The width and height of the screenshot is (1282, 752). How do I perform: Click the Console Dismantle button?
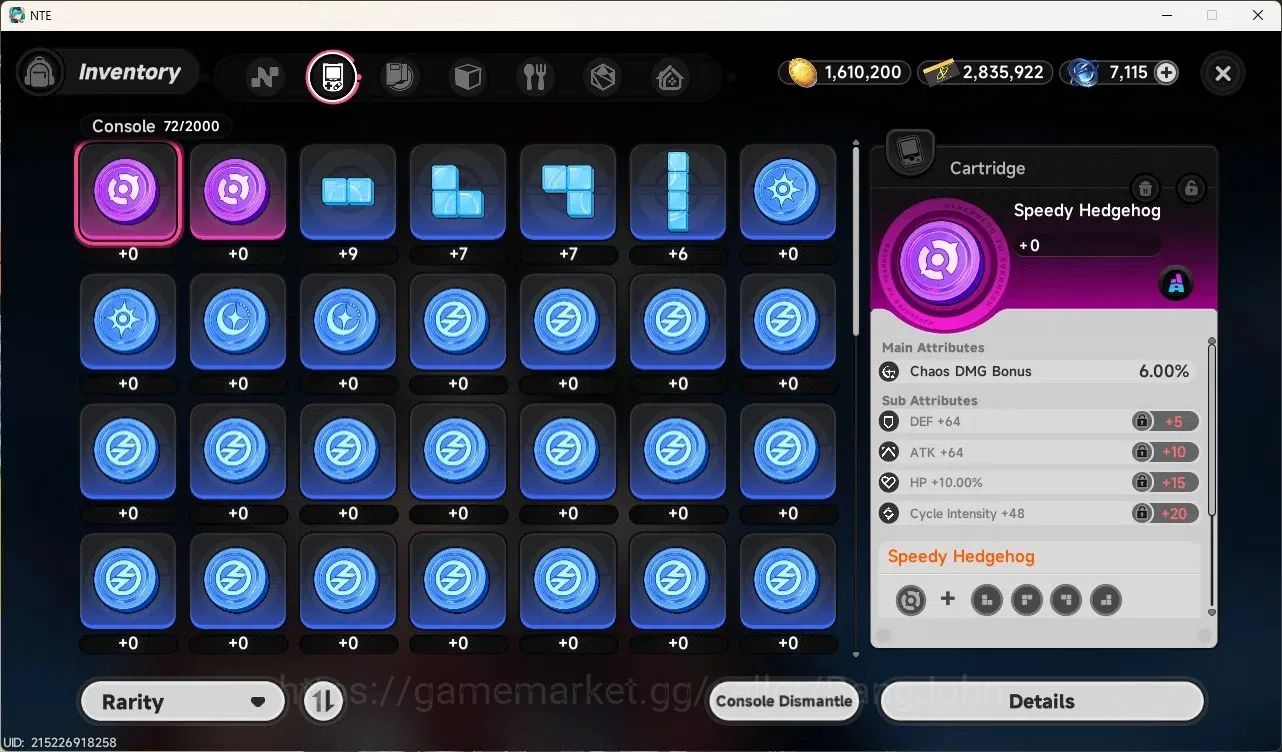785,701
